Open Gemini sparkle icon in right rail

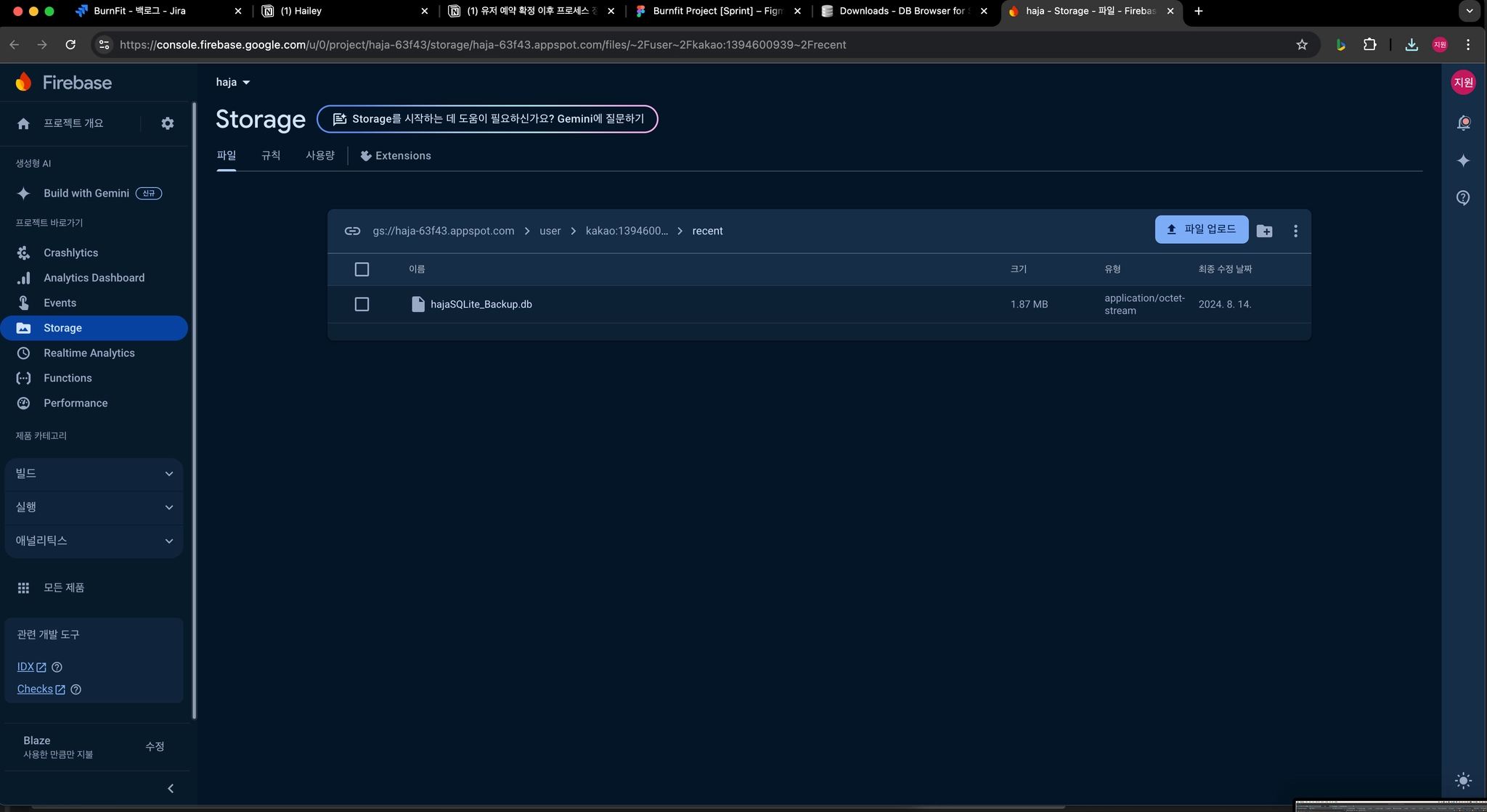tap(1463, 160)
